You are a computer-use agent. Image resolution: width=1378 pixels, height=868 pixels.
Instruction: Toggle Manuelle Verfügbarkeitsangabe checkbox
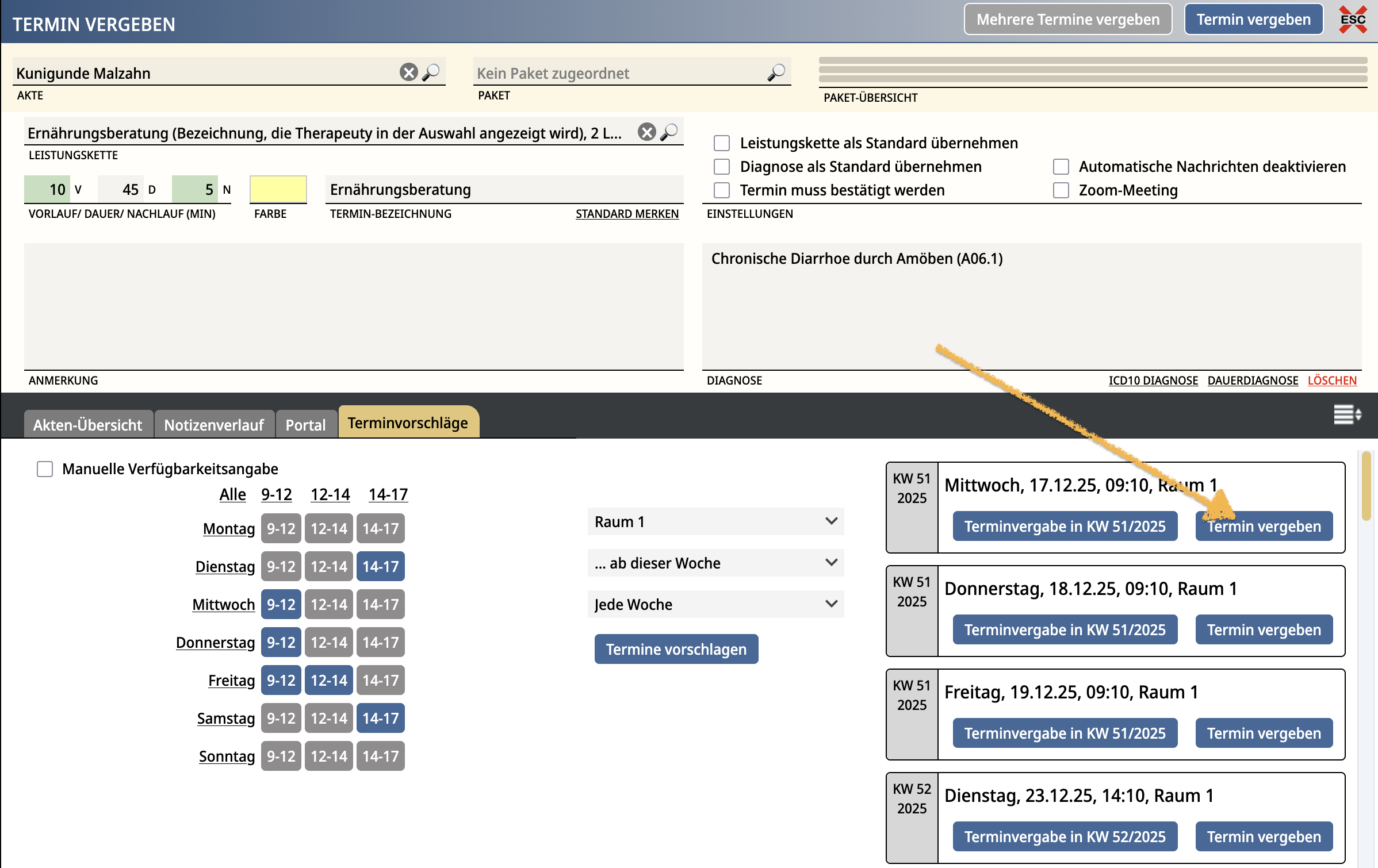coord(45,469)
